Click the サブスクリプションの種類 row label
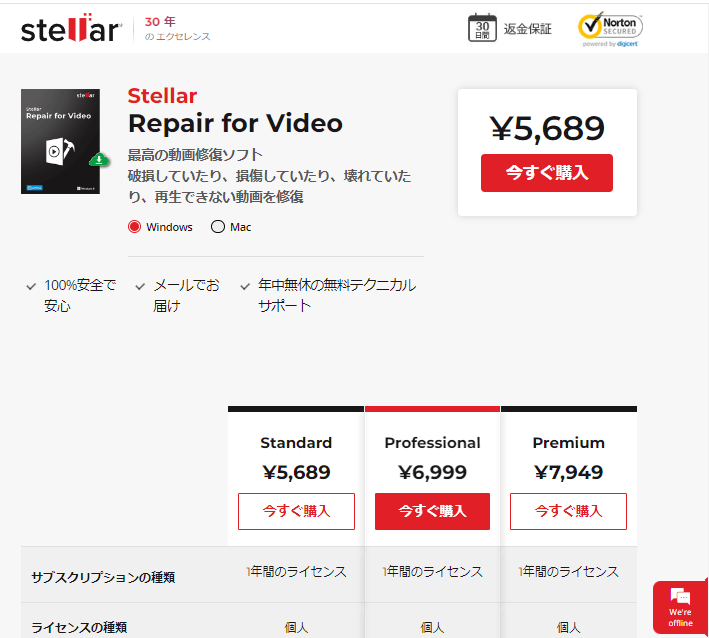 103,577
